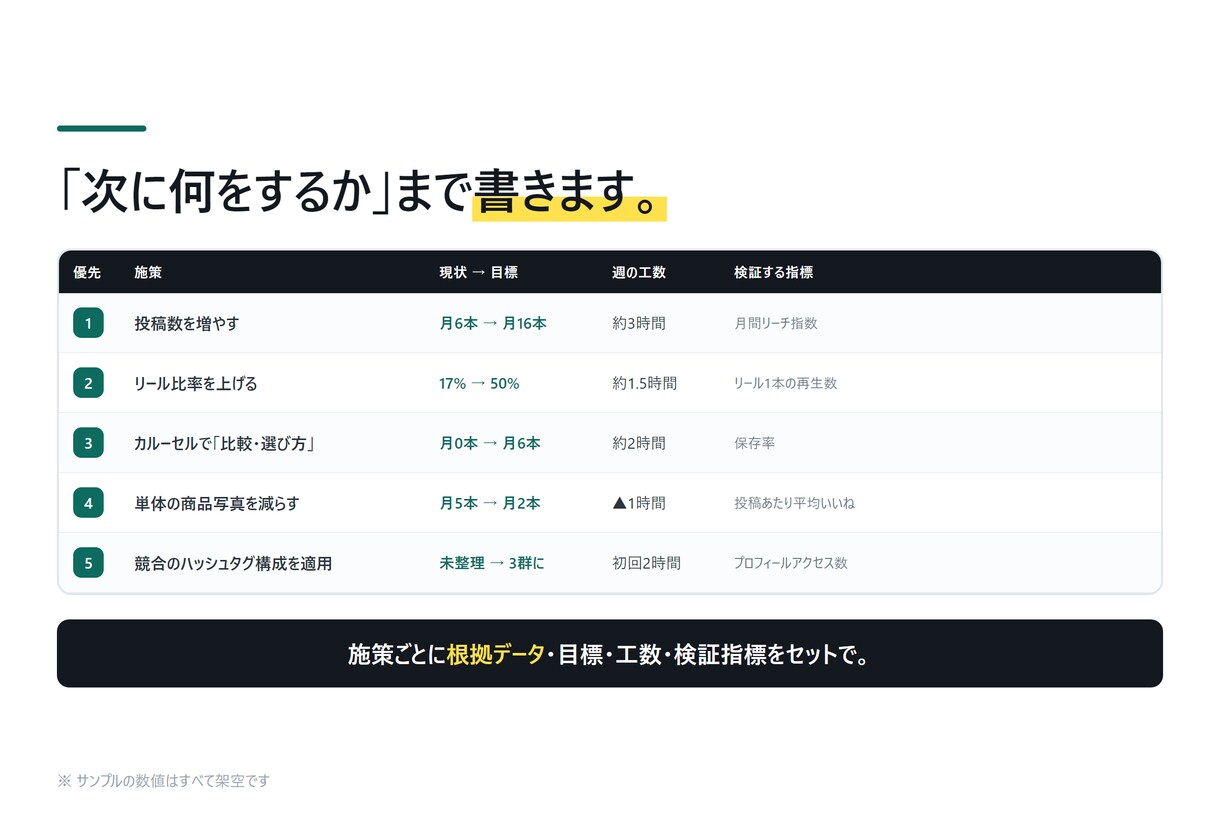
Task: Click the リール1本の再生数 metric
Action: (x=785, y=383)
